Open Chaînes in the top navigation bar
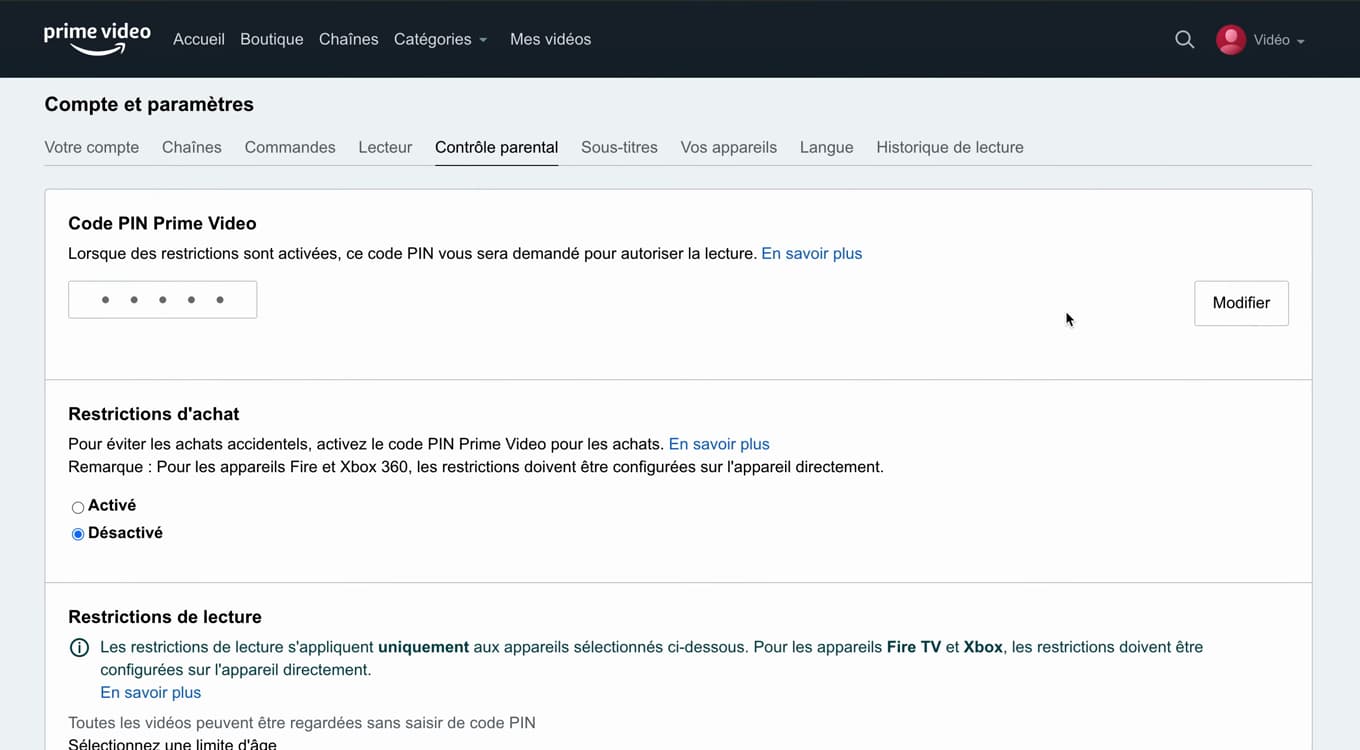This screenshot has height=750, width=1360. (x=348, y=39)
